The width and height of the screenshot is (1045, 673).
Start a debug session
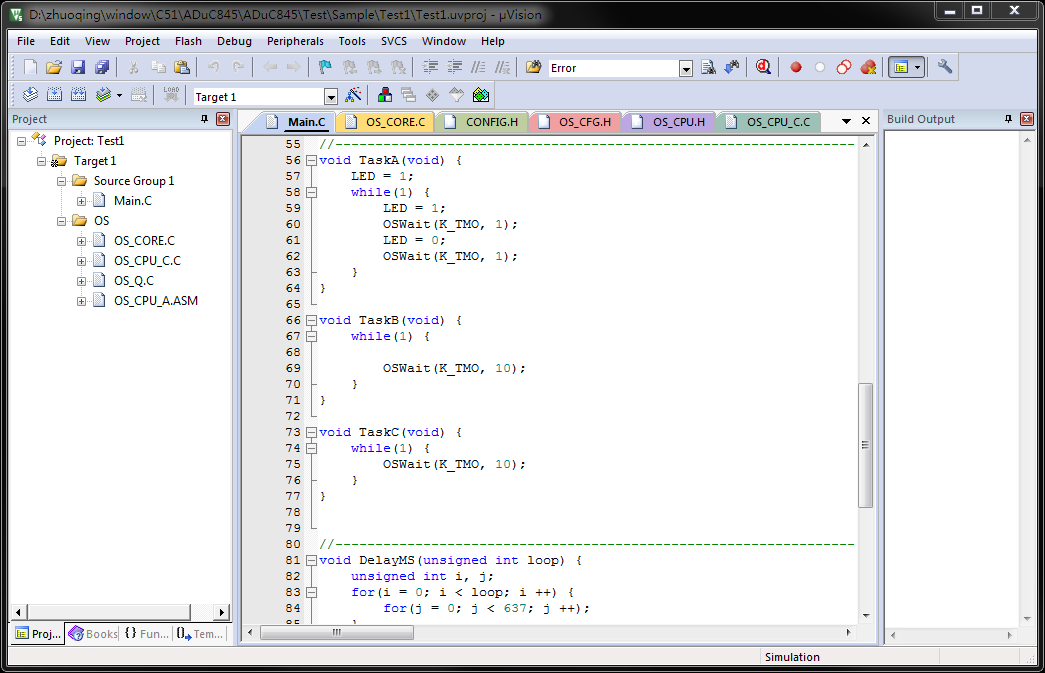point(762,68)
